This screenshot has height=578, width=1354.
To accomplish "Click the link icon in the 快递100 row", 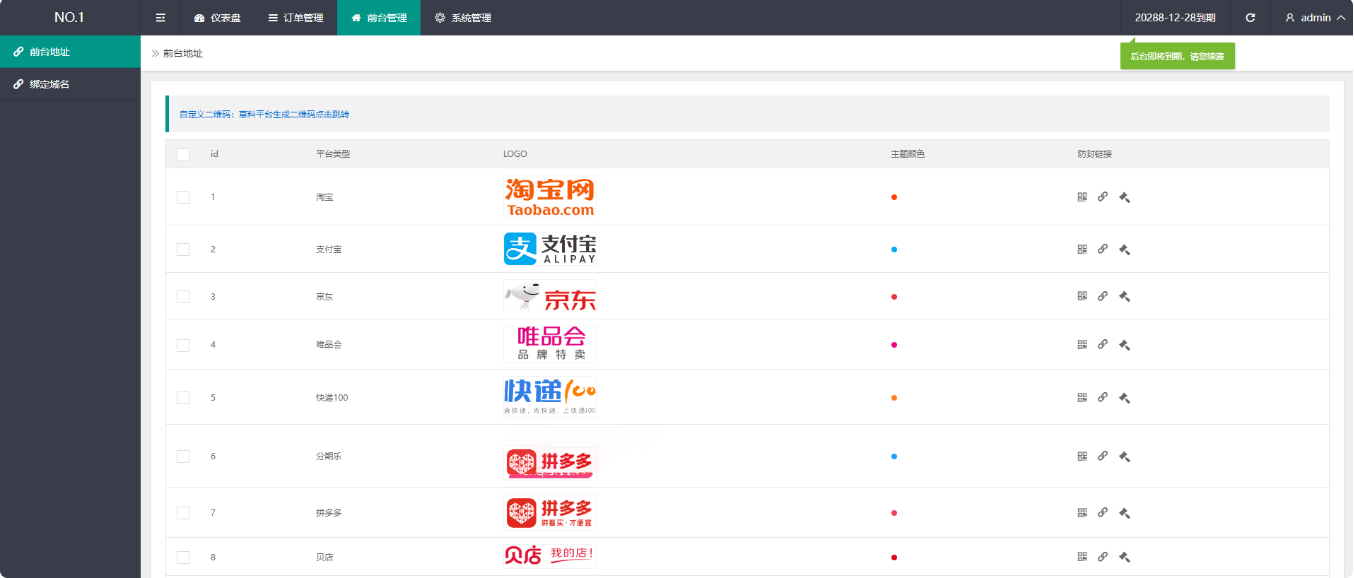I will [x=1103, y=397].
